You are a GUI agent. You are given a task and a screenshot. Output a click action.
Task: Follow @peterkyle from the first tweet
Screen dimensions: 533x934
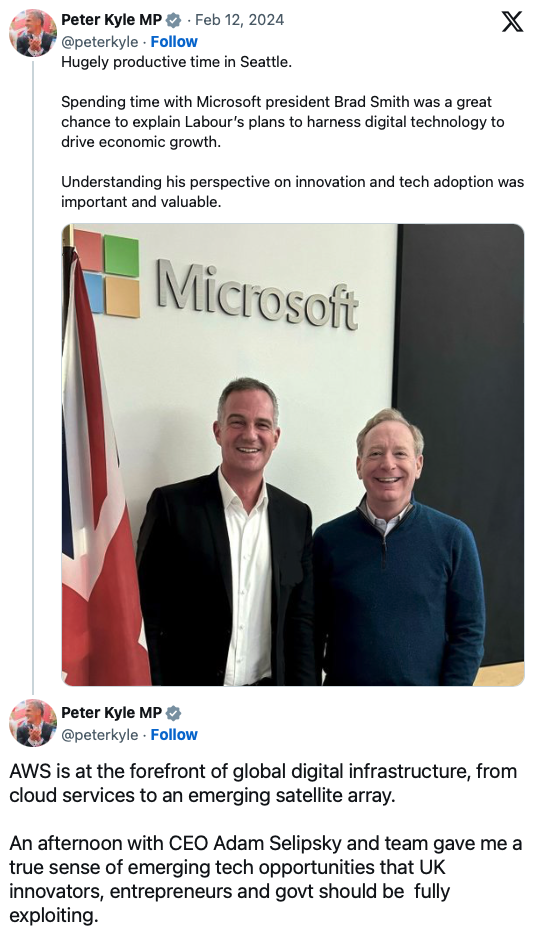[174, 42]
